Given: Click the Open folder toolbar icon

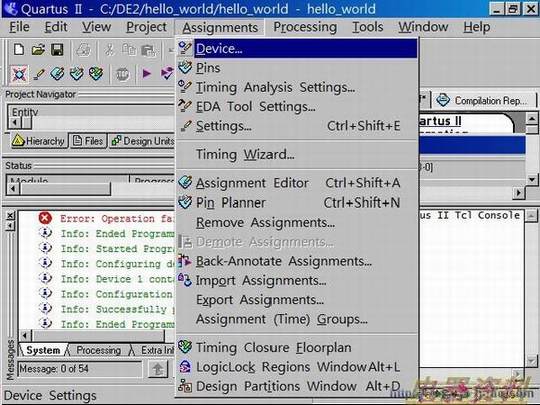Looking at the screenshot, I should pos(38,50).
